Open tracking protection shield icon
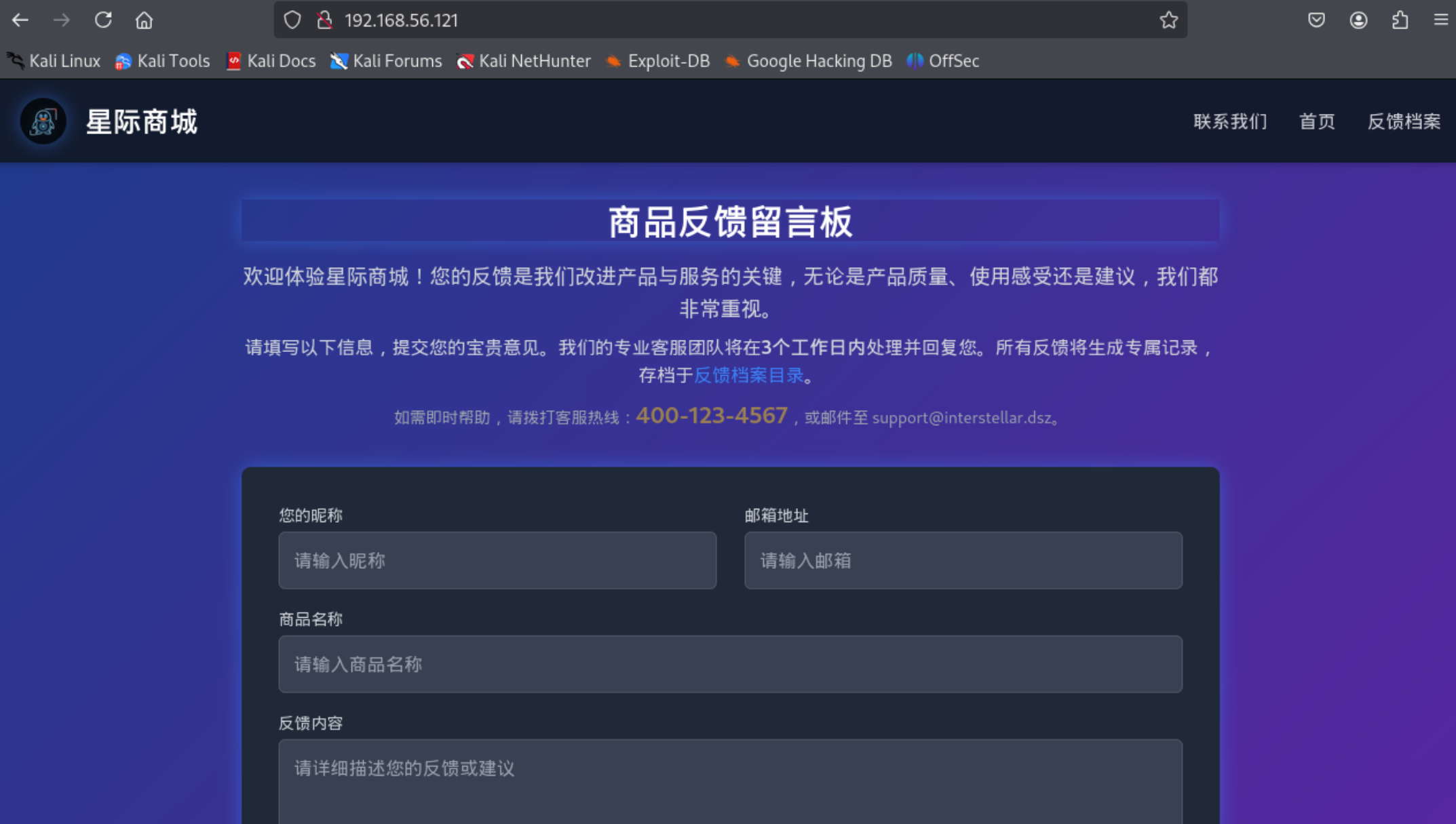Screen dimensions: 1456x824 pos(292,20)
